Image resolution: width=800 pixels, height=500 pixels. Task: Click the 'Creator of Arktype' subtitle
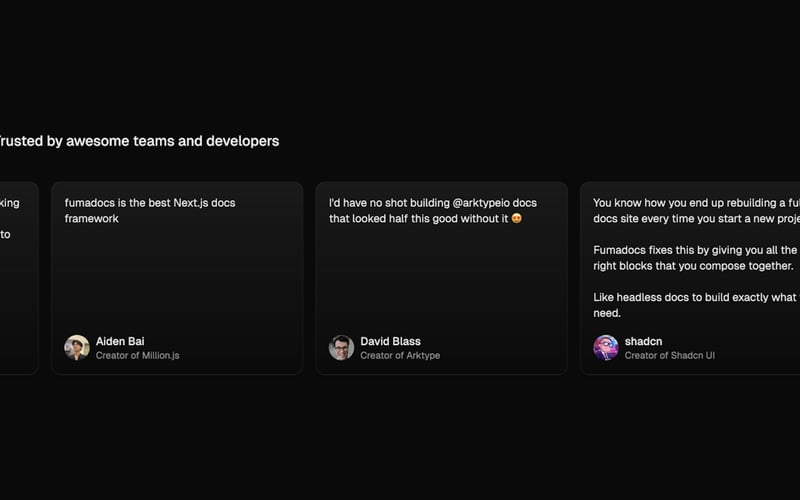coord(400,355)
